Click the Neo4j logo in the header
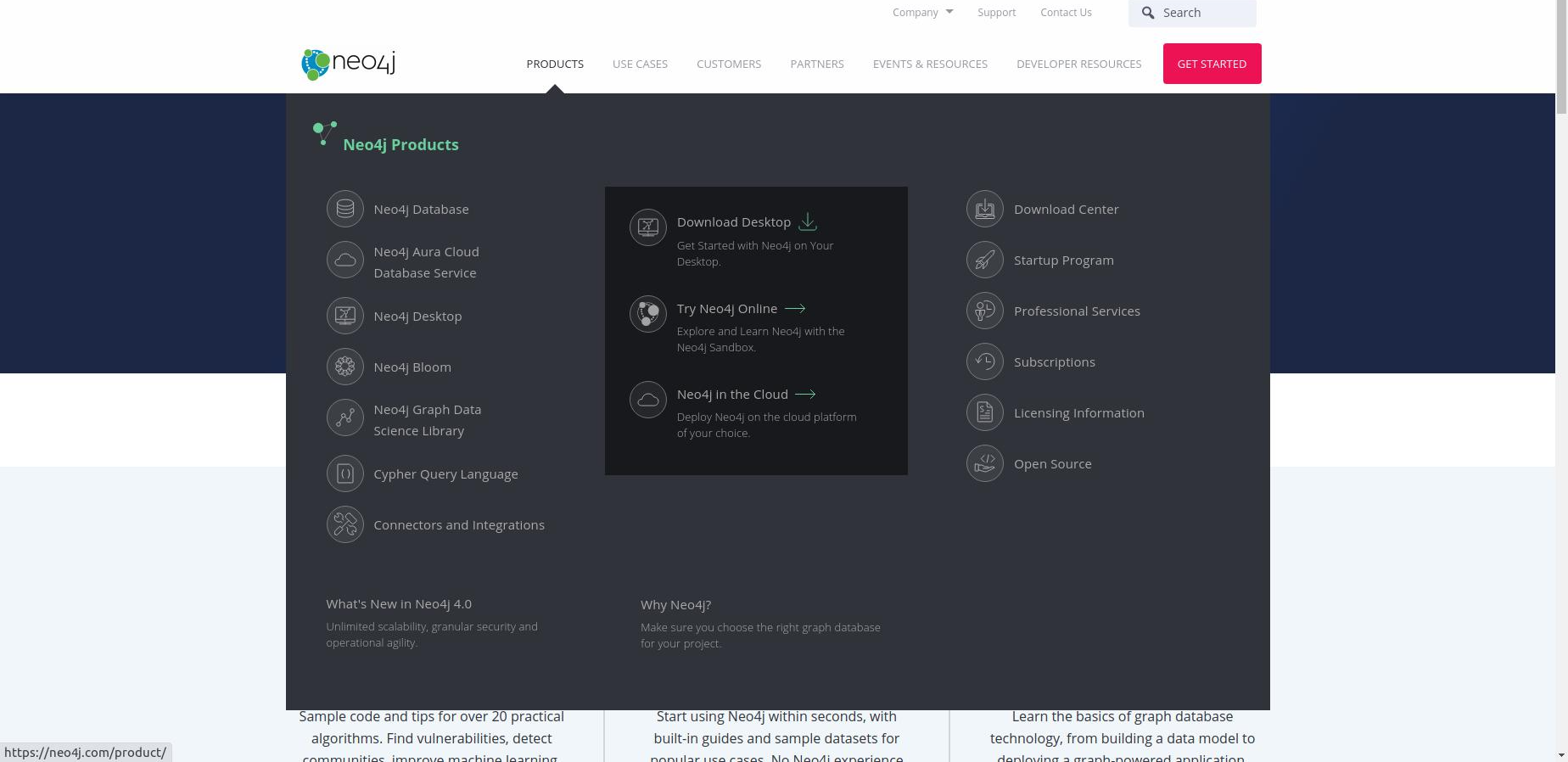The width and height of the screenshot is (1568, 762). pyautogui.click(x=349, y=64)
